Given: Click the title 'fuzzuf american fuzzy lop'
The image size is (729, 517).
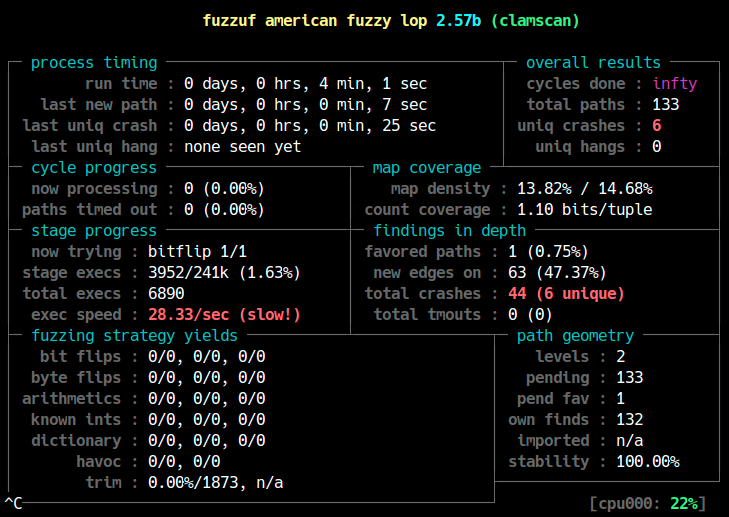Looking at the screenshot, I should tap(315, 21).
